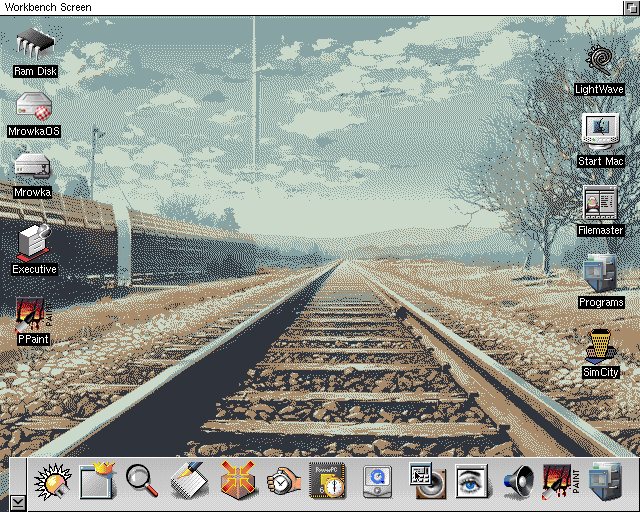Click the LightWave label text
The height and width of the screenshot is (512, 640).
[x=599, y=89]
